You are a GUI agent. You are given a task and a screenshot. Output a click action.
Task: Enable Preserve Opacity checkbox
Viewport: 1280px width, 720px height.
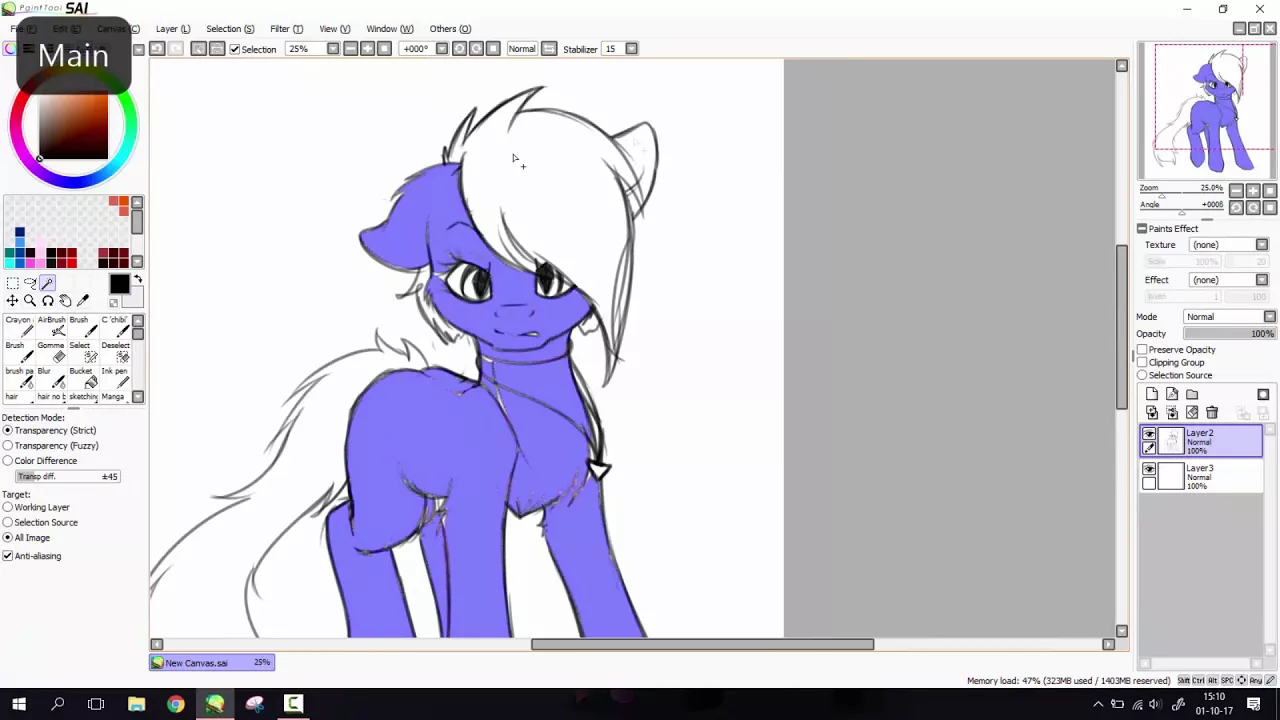[x=1142, y=350]
